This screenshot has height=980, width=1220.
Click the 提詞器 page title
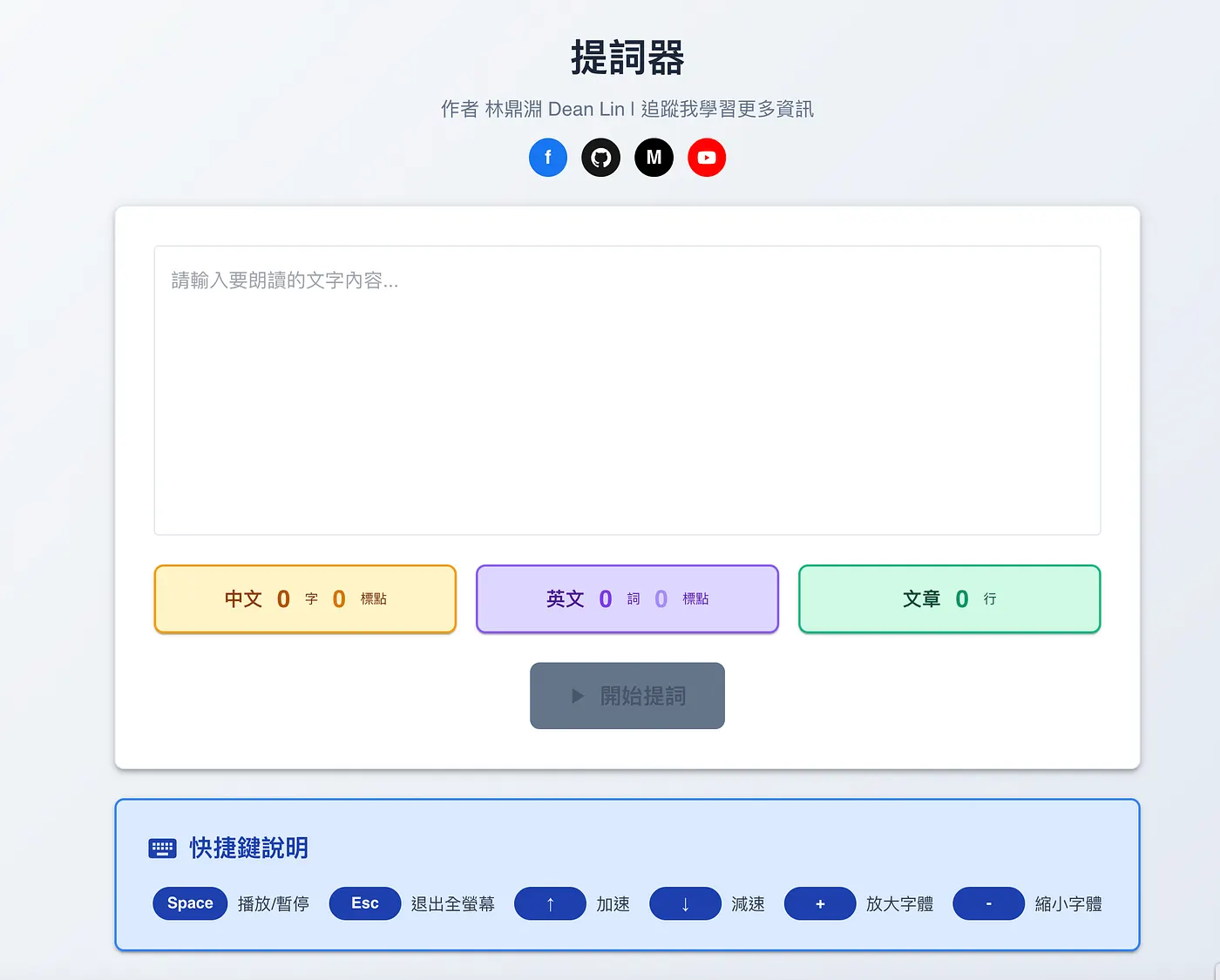pyautogui.click(x=627, y=58)
